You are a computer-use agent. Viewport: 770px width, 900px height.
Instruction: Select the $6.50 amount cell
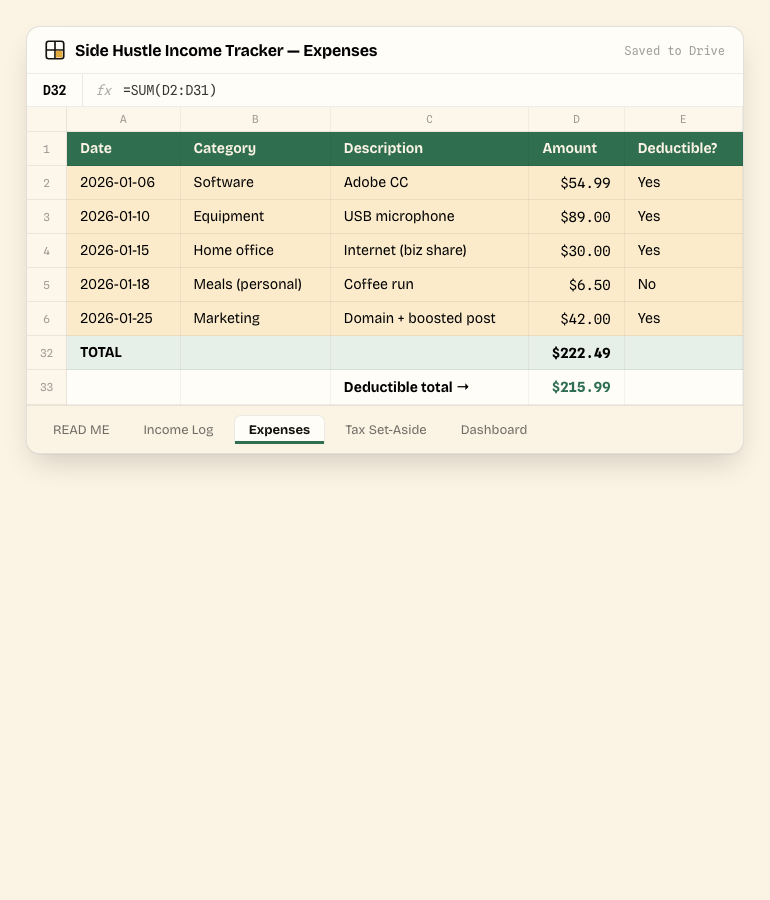point(576,285)
